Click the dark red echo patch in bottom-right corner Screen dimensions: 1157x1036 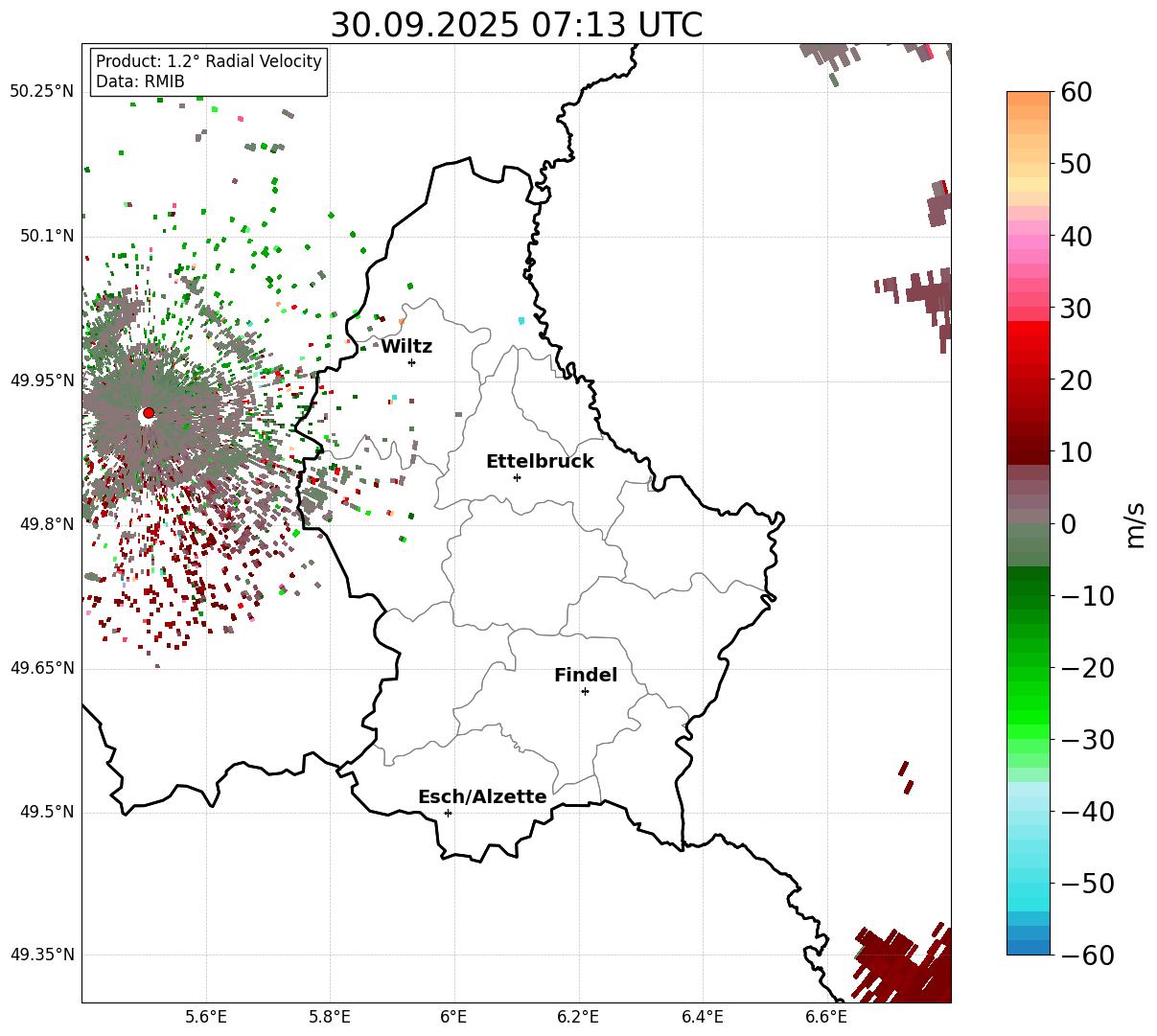point(906,966)
